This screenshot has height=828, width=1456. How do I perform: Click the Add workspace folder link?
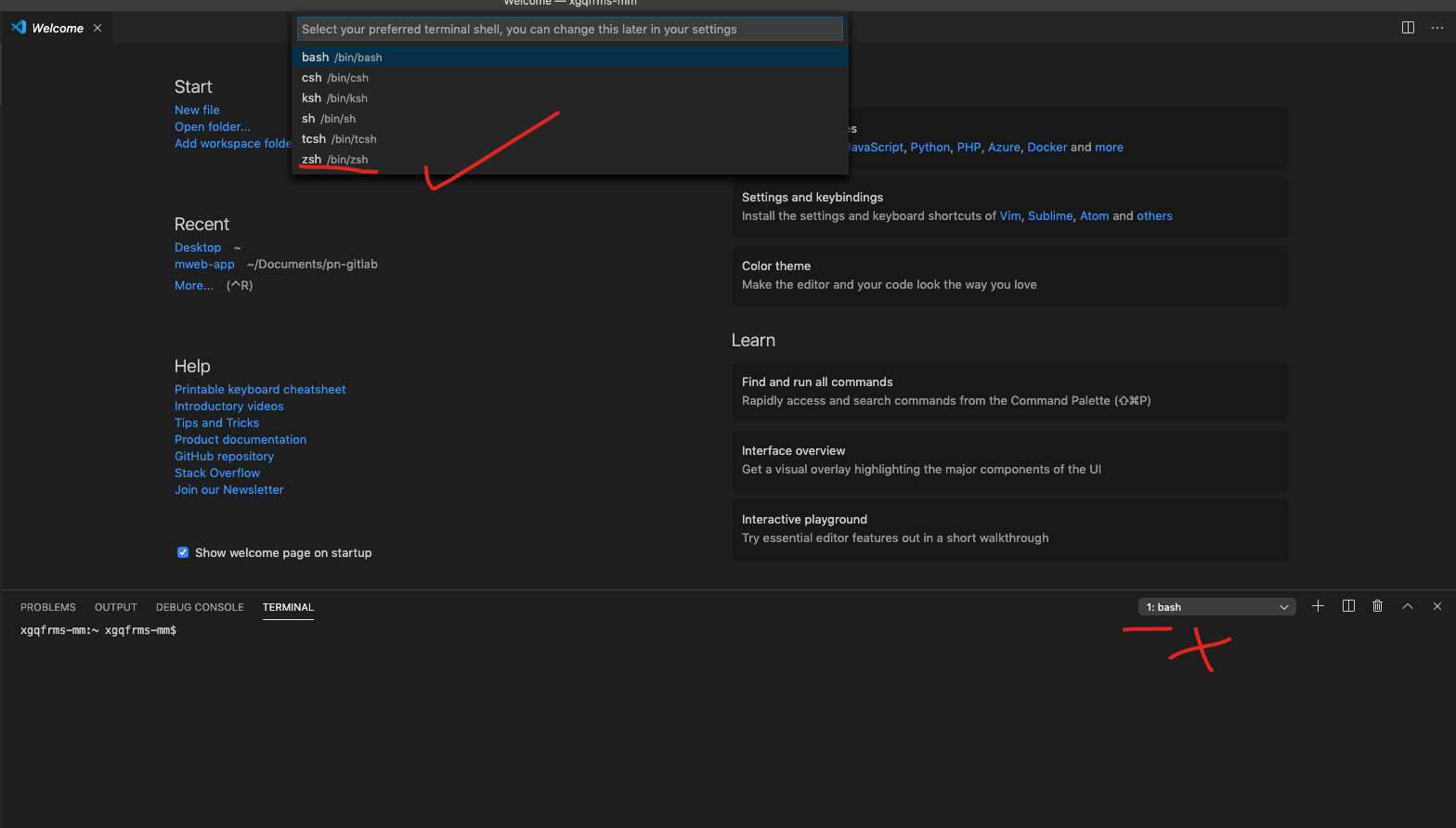233,143
